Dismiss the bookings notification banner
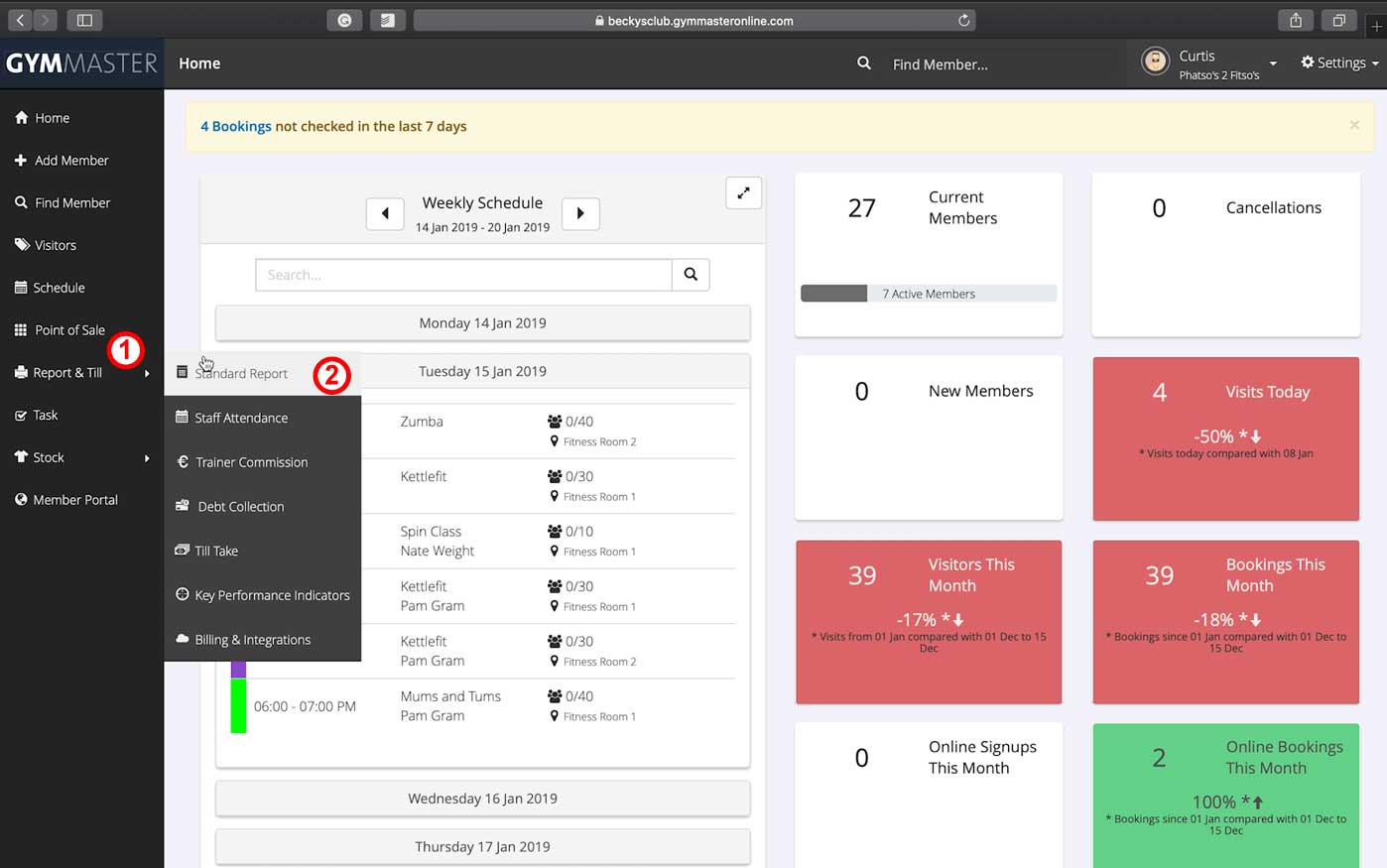 [x=1354, y=125]
